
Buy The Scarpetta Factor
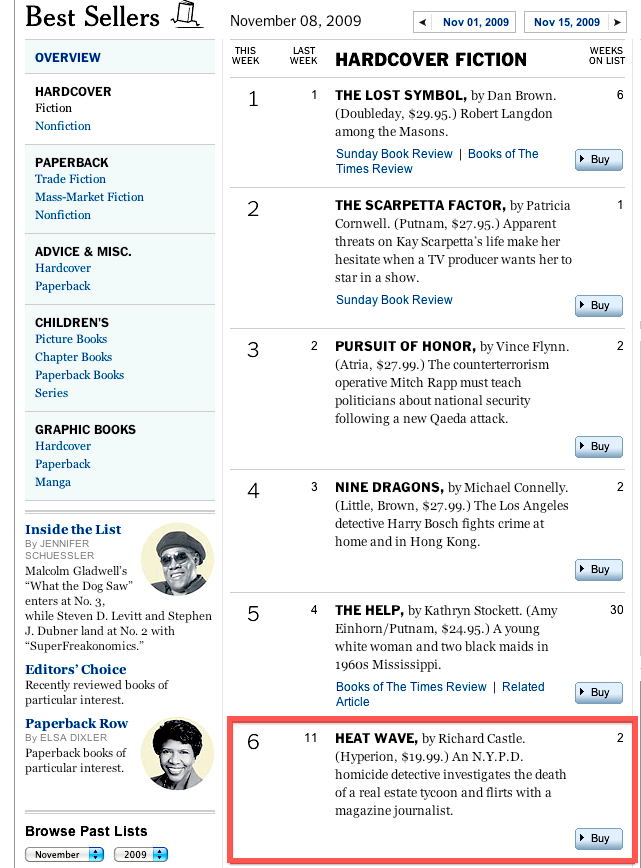click(599, 305)
